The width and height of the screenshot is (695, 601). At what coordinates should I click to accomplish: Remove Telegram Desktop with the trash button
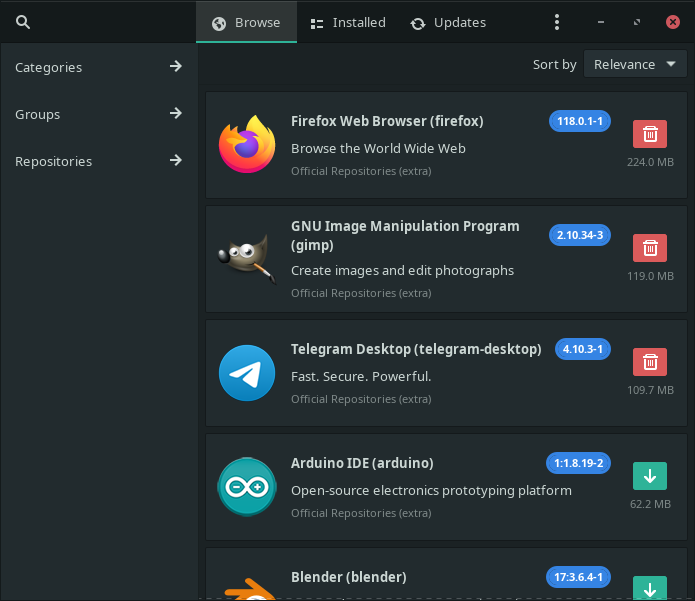650,362
